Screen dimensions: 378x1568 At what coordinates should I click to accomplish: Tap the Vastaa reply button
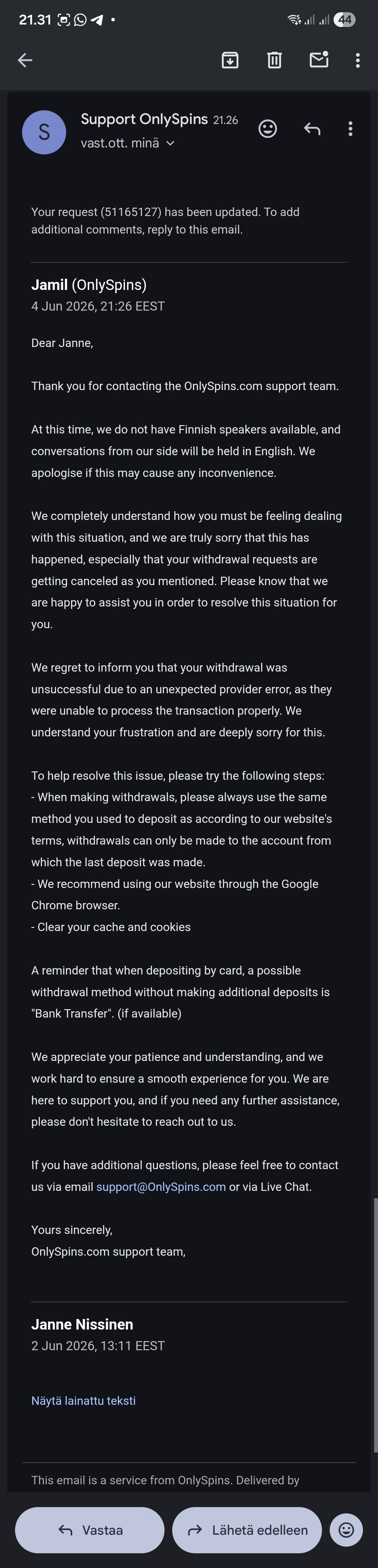(x=90, y=1529)
